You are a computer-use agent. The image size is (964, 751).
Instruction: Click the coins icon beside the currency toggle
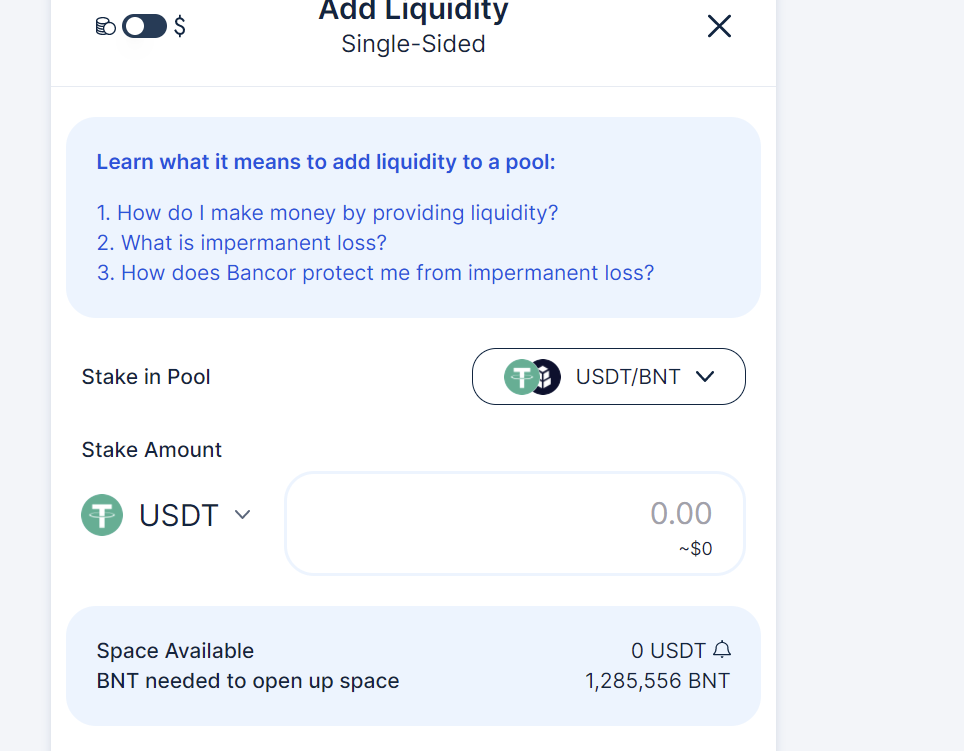click(106, 27)
